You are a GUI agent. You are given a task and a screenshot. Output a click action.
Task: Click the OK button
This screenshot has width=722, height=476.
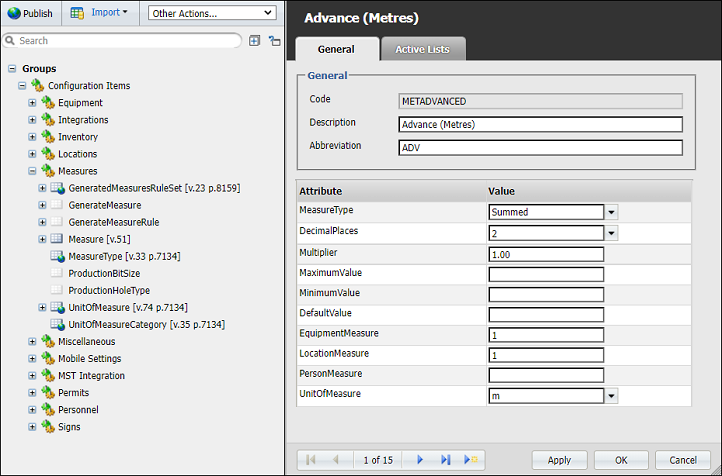(x=621, y=460)
